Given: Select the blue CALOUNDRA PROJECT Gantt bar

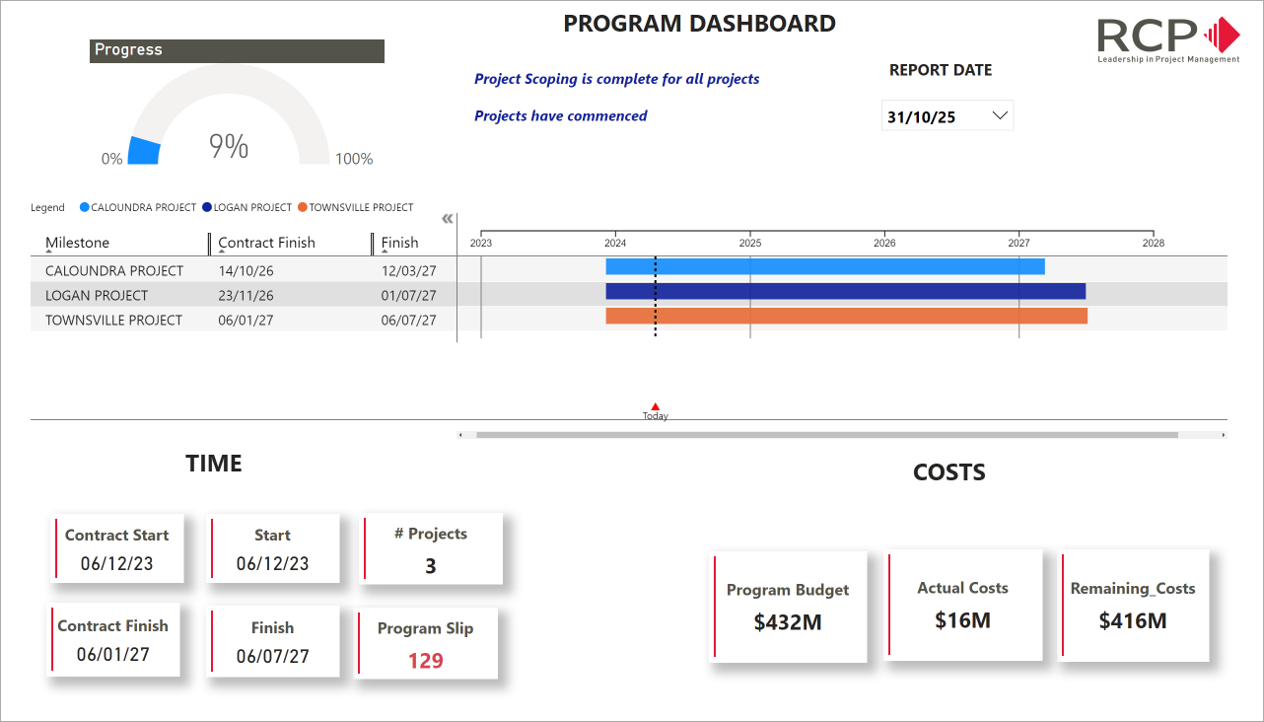Looking at the screenshot, I should click(x=824, y=266).
